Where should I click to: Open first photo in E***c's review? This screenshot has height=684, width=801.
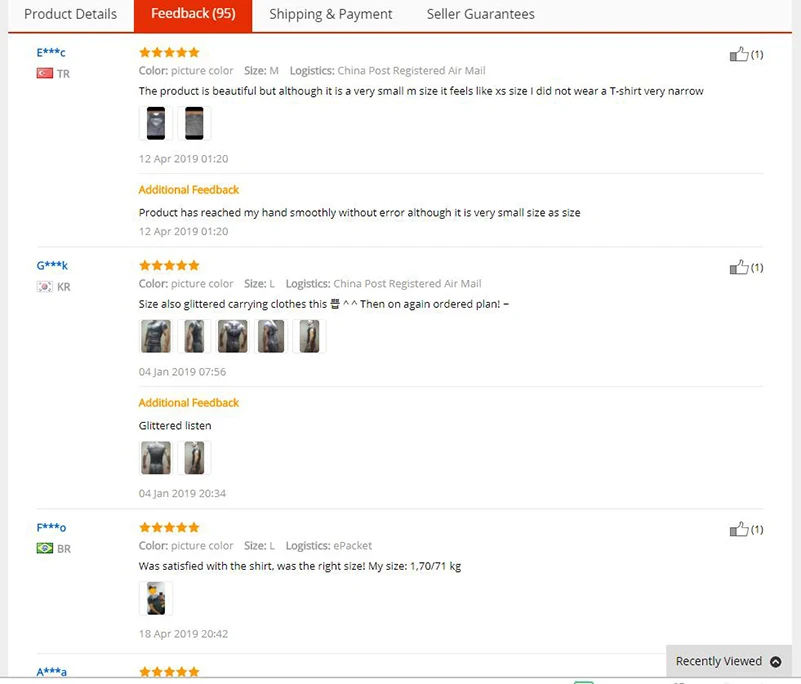156,123
